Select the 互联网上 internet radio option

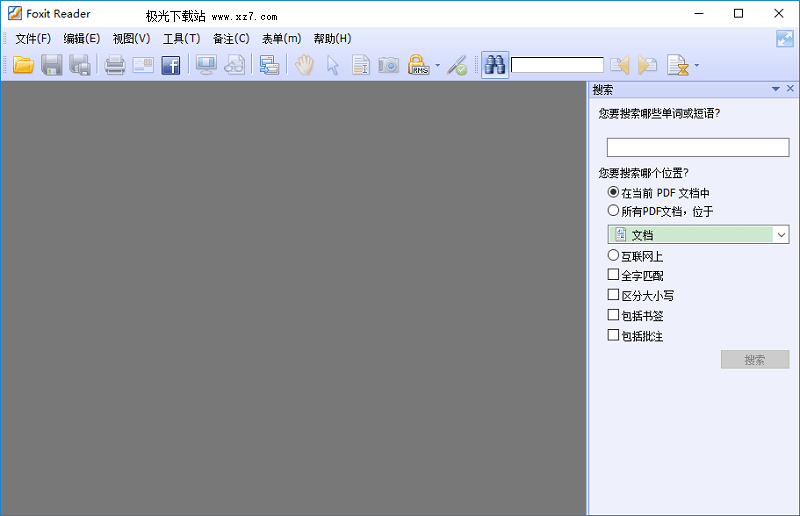pos(613,255)
